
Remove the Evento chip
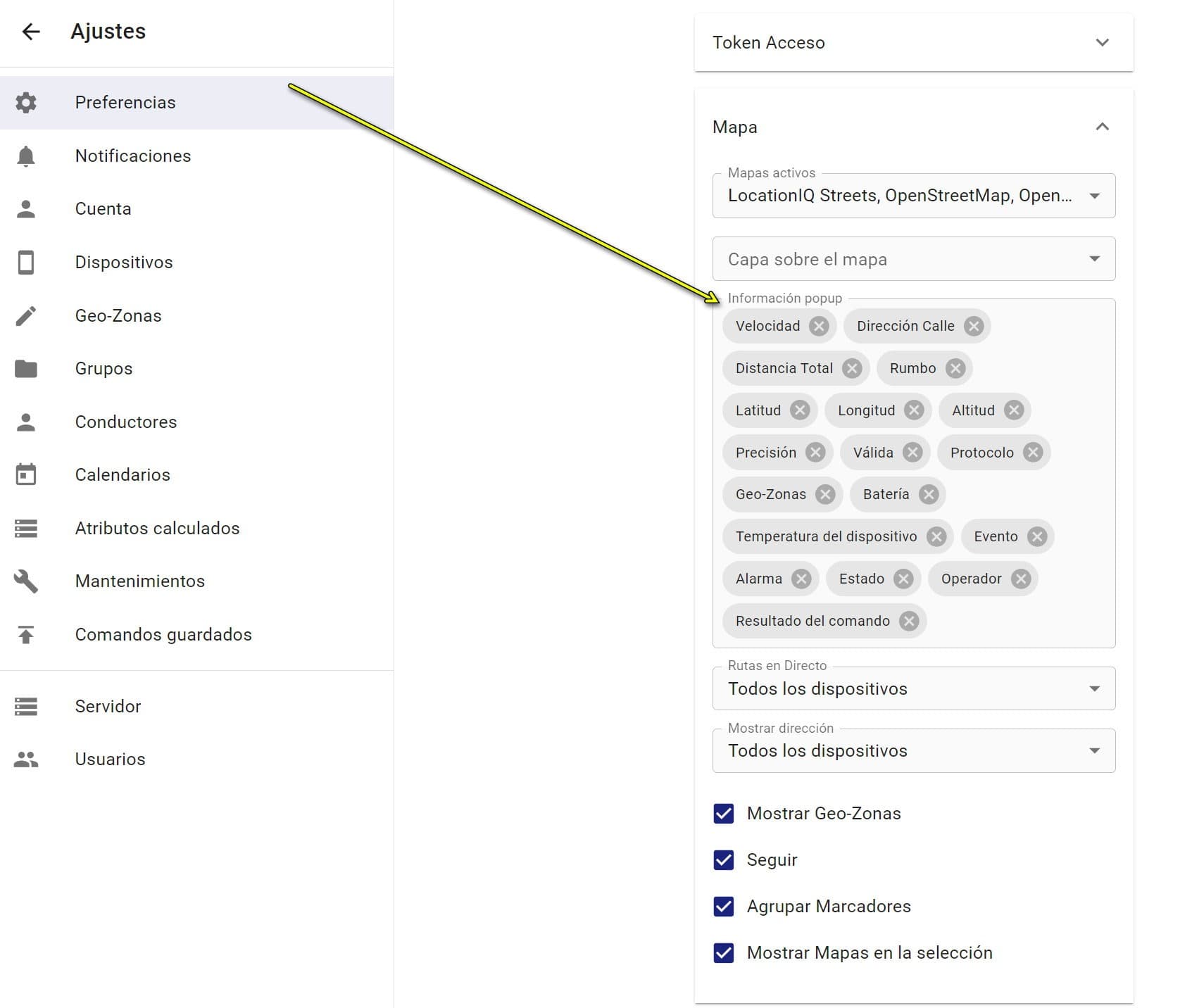[x=1036, y=536]
